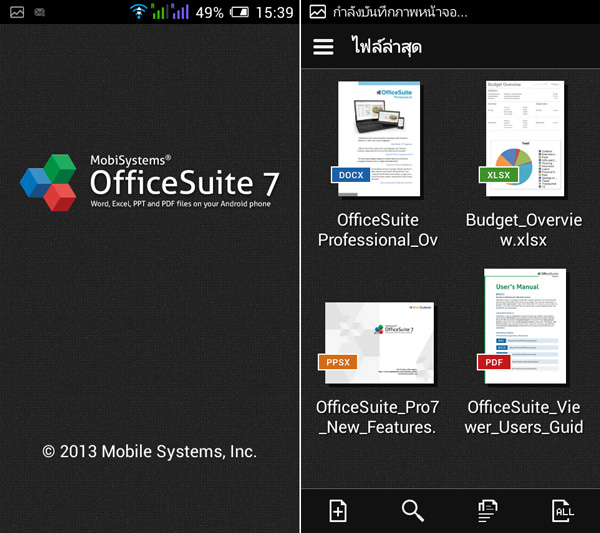Tap the OfficeSuite 7 splash title
Image resolution: width=600 pixels, height=533 pixels.
185,183
